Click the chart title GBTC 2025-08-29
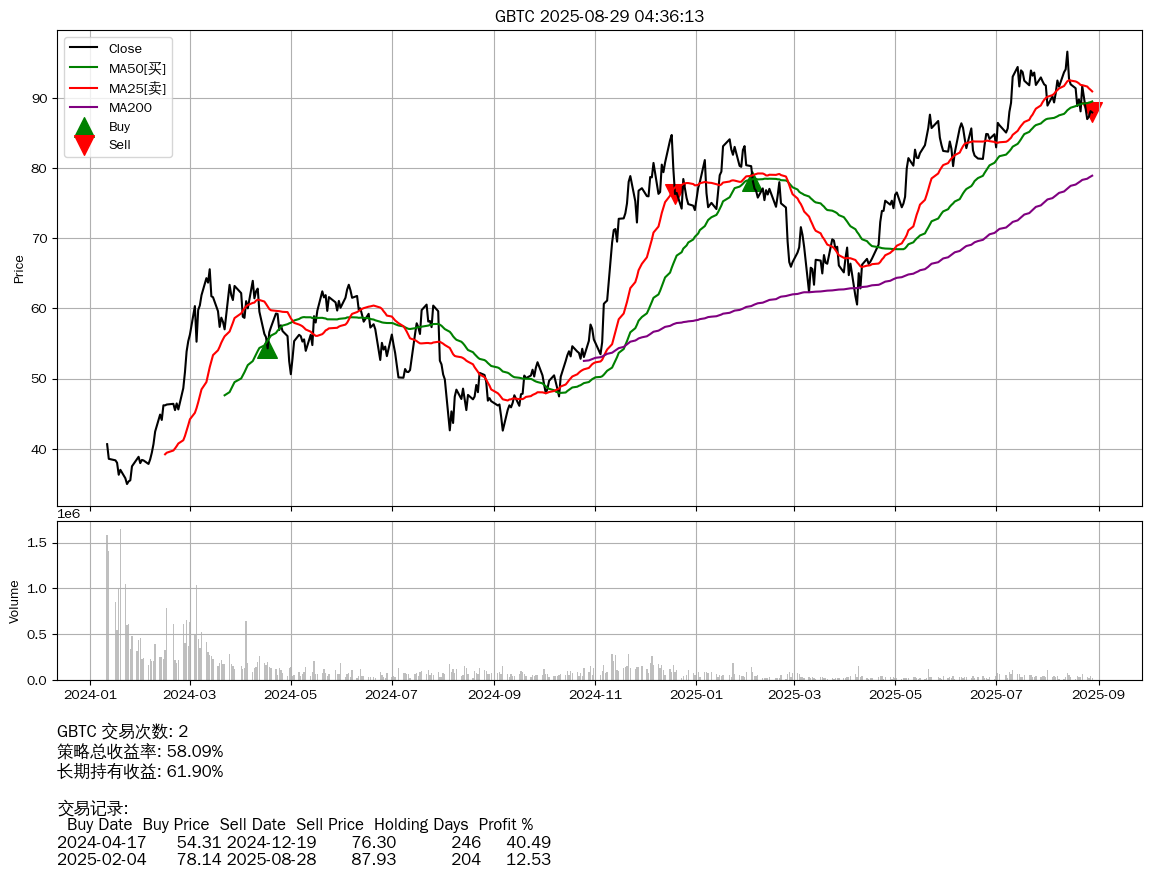The image size is (1152, 878). (599, 16)
